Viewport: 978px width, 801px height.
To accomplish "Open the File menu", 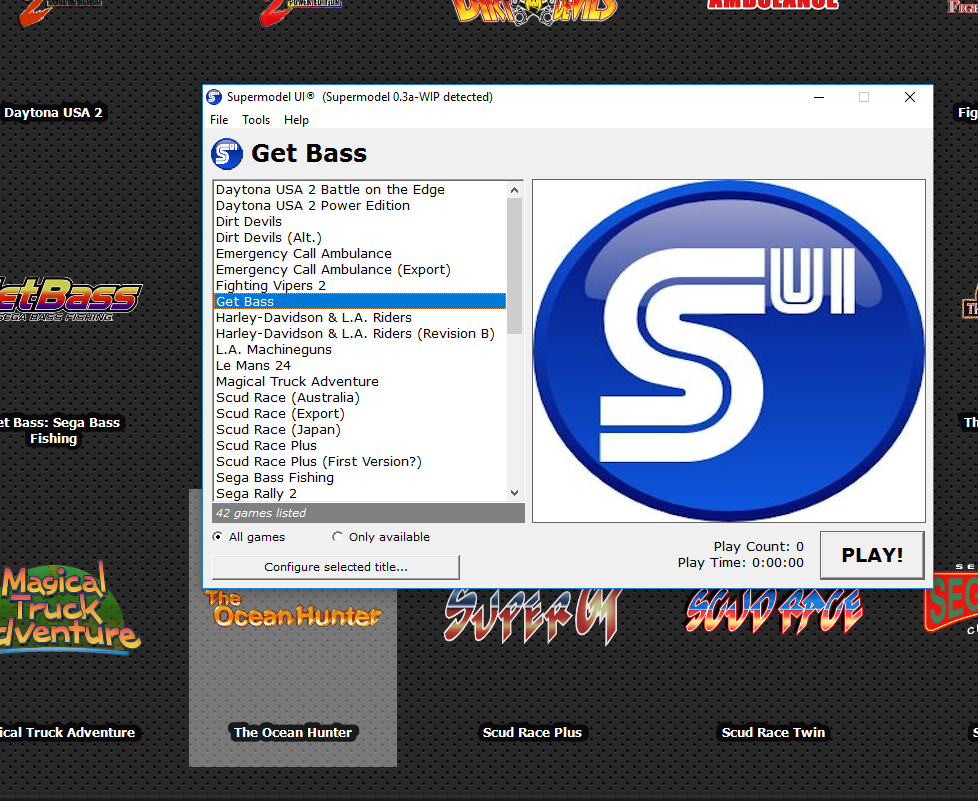I will click(x=219, y=120).
